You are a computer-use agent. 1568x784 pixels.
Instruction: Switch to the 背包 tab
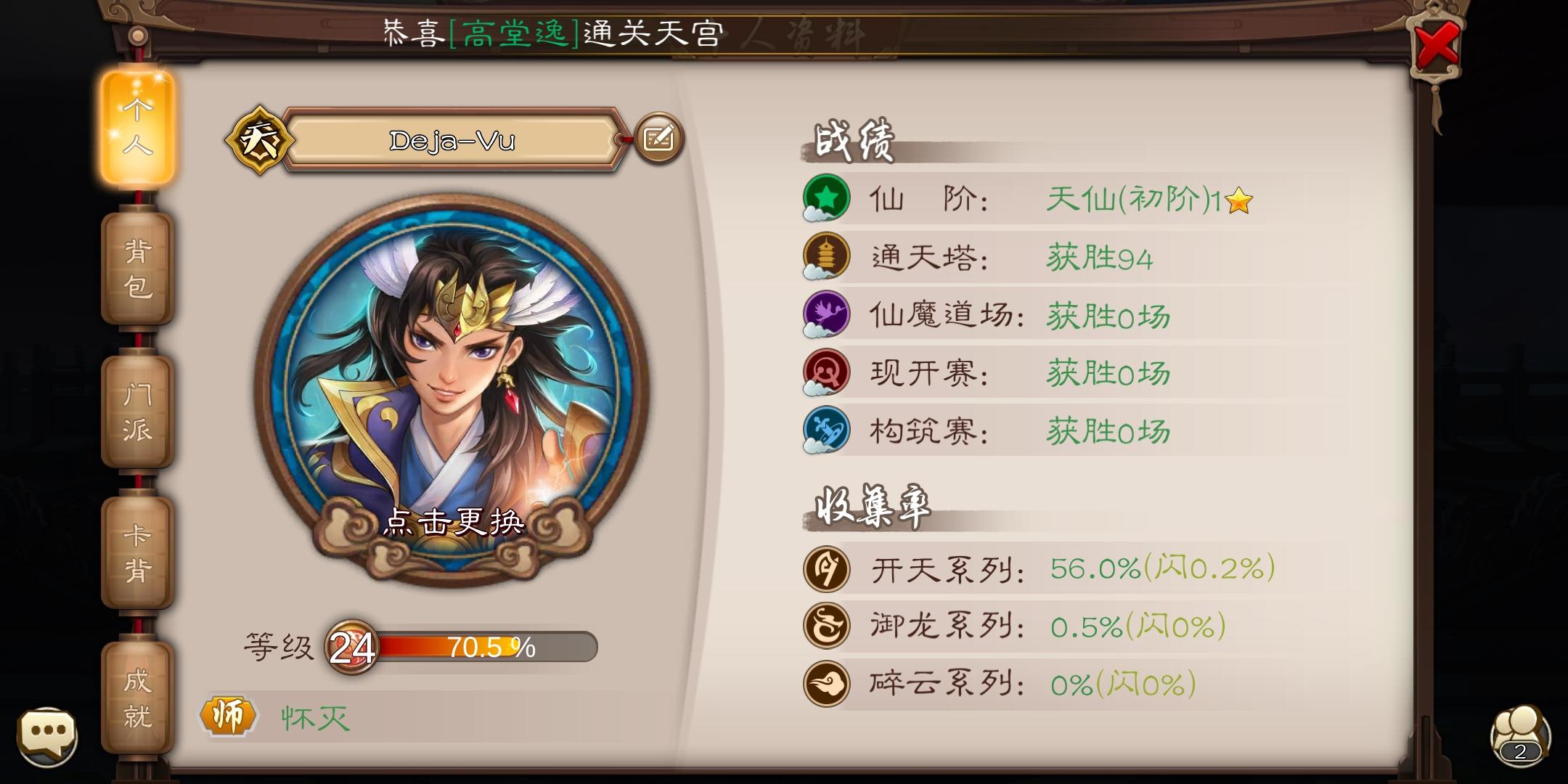point(138,269)
